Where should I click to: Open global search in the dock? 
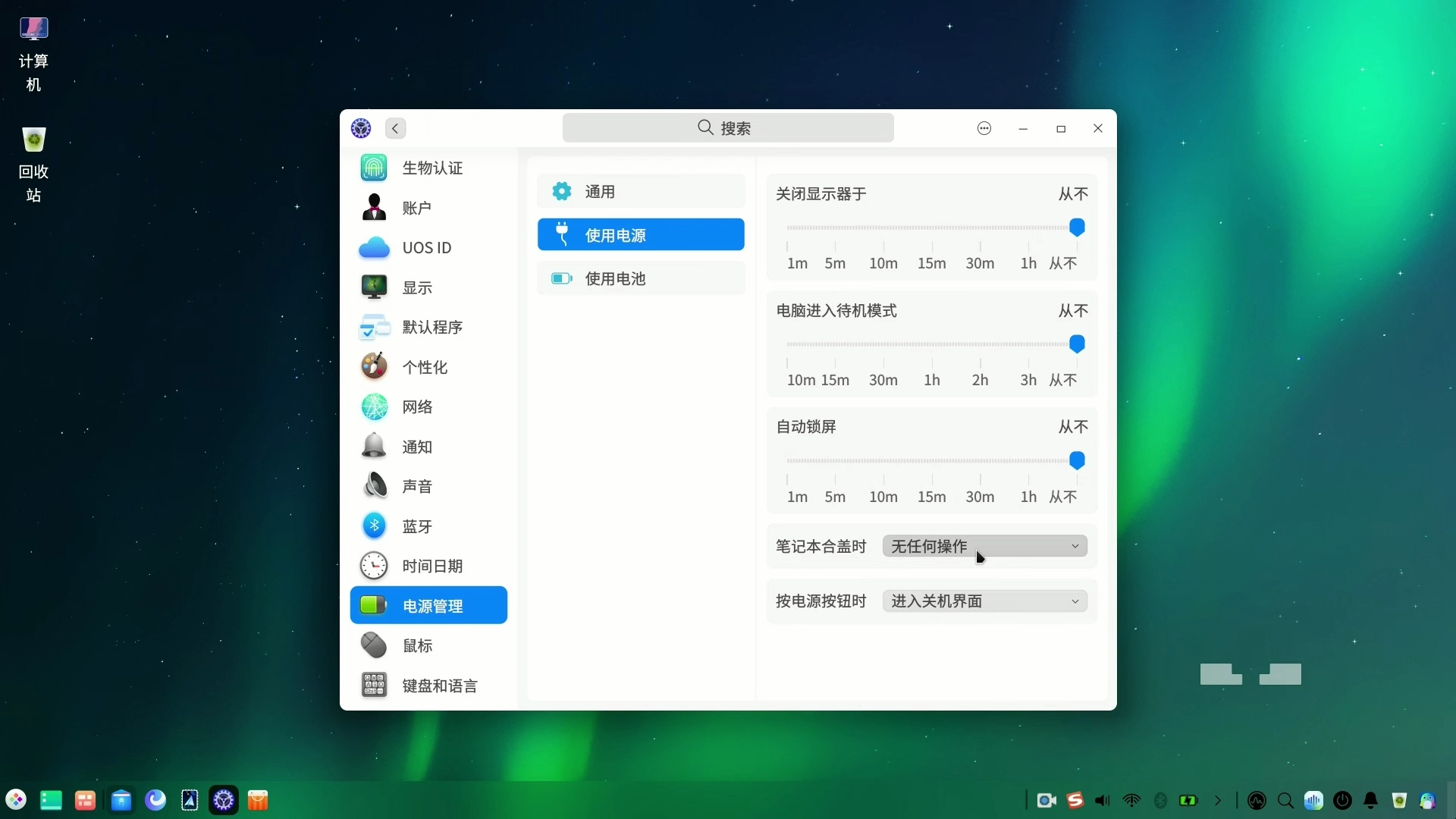[1285, 801]
